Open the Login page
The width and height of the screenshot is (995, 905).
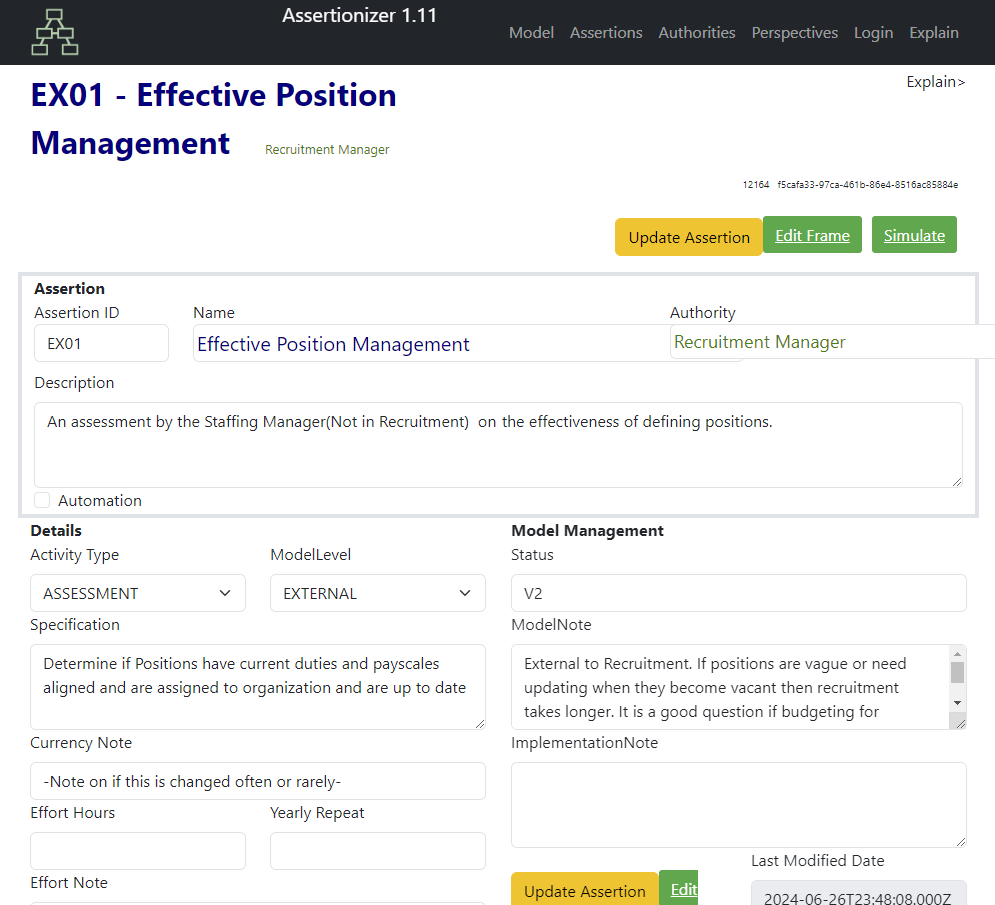[x=873, y=32]
